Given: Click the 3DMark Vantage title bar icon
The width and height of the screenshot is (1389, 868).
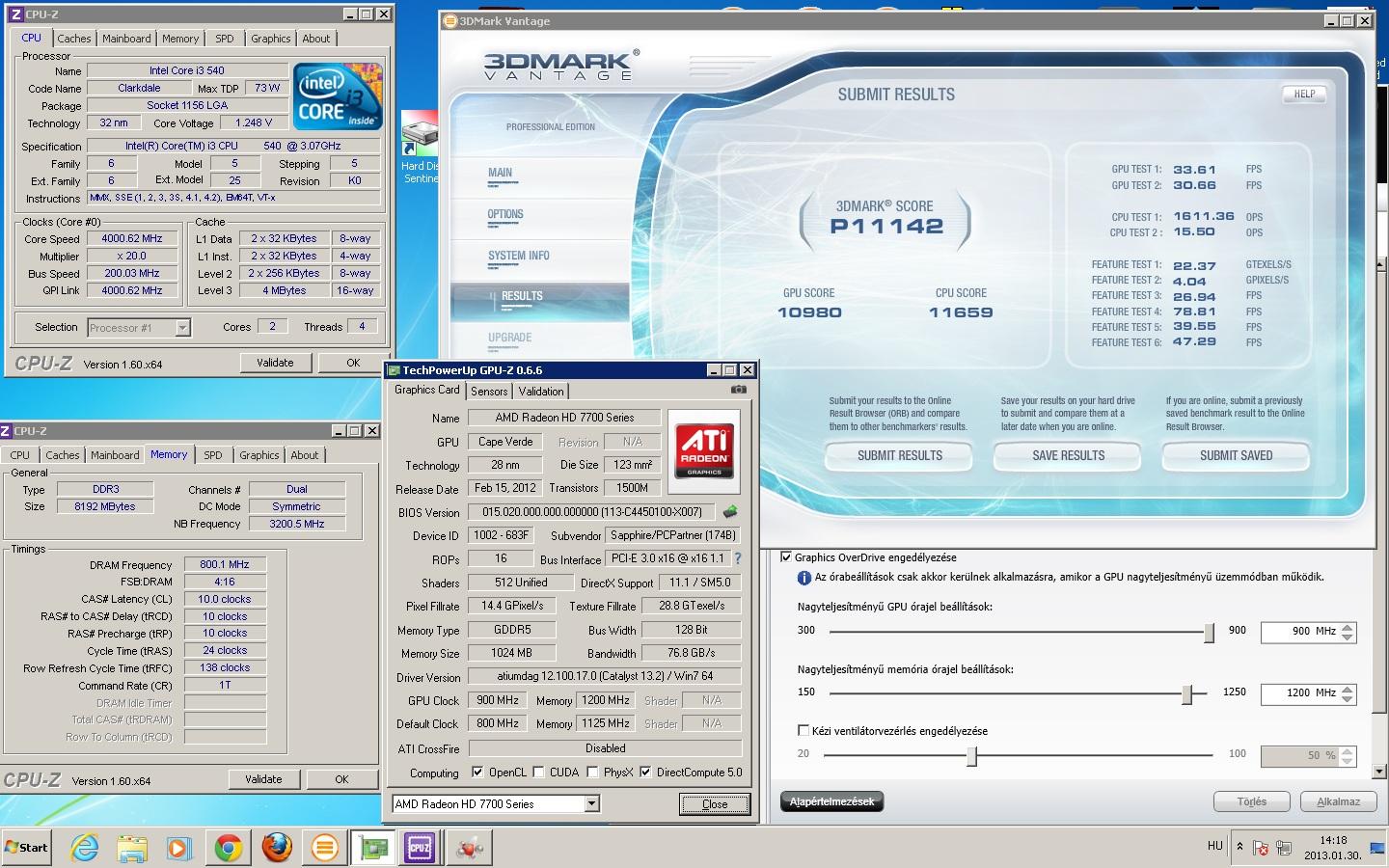Looking at the screenshot, I should click(x=450, y=20).
